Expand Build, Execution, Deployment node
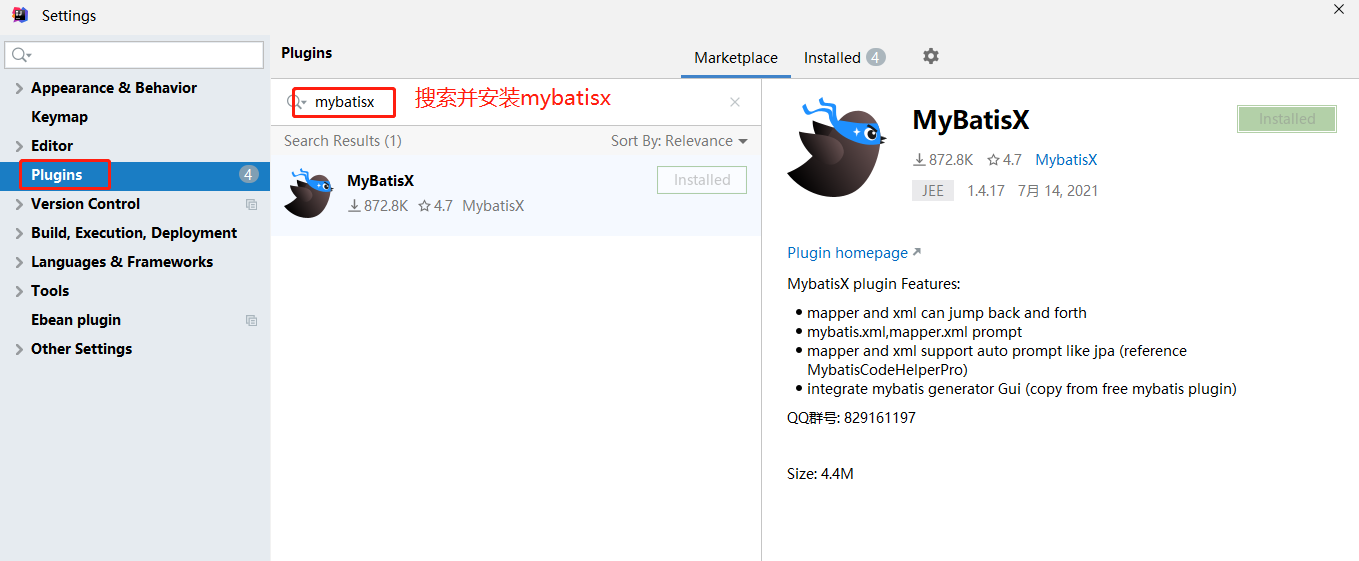The image size is (1359, 561). tap(20, 233)
